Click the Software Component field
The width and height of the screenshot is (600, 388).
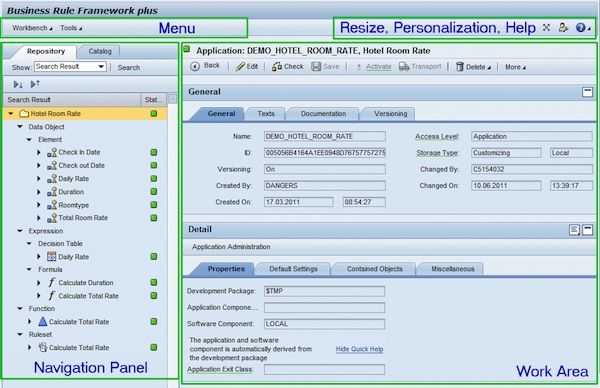click(x=324, y=324)
